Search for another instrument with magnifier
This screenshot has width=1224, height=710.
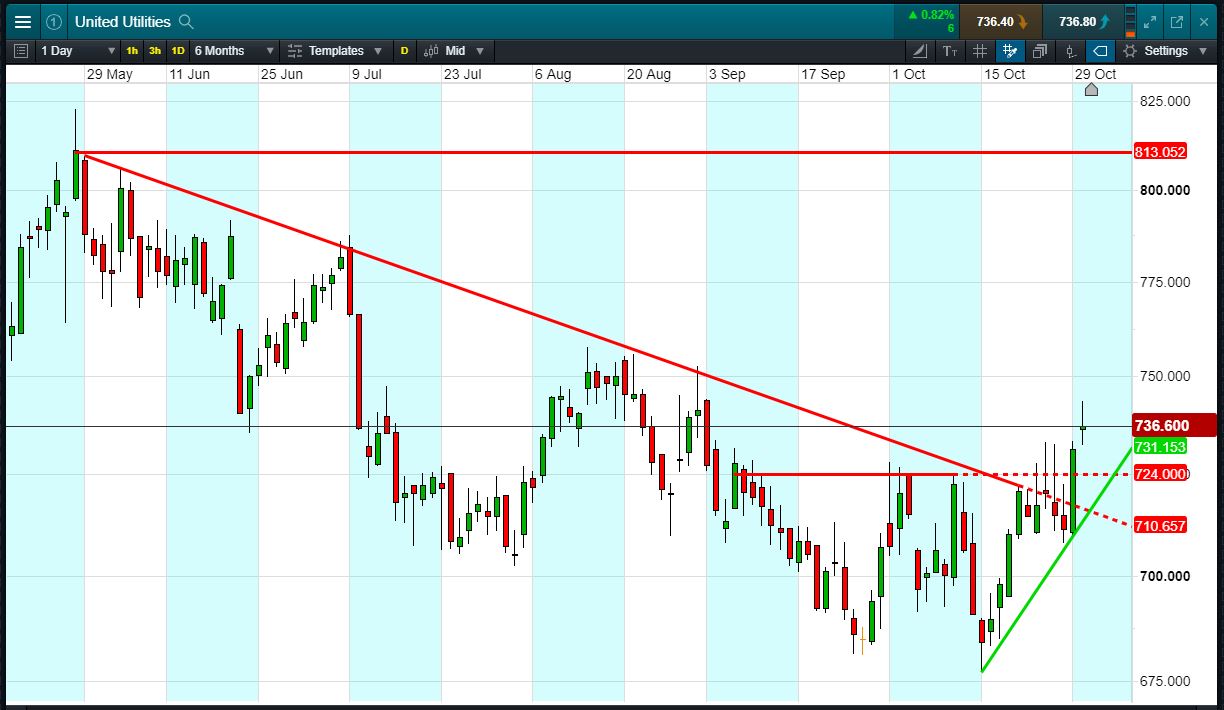point(185,22)
